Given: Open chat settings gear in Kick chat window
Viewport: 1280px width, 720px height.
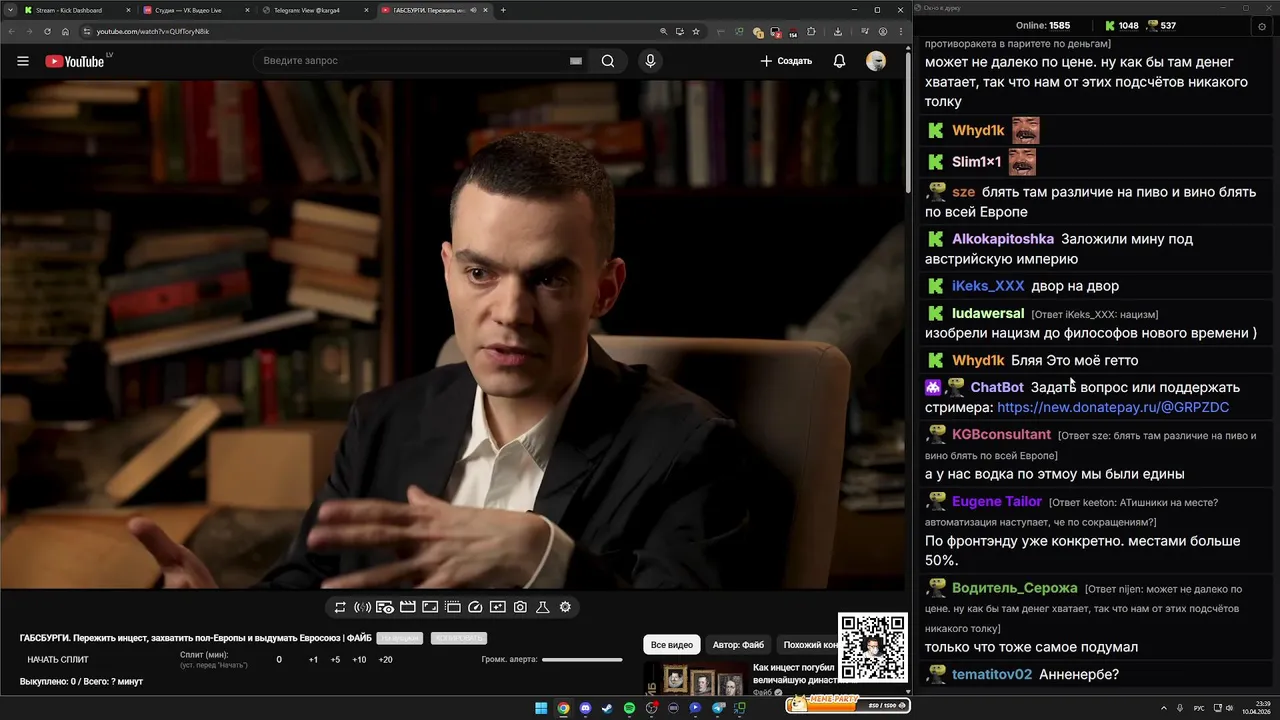Looking at the screenshot, I should (x=1261, y=26).
